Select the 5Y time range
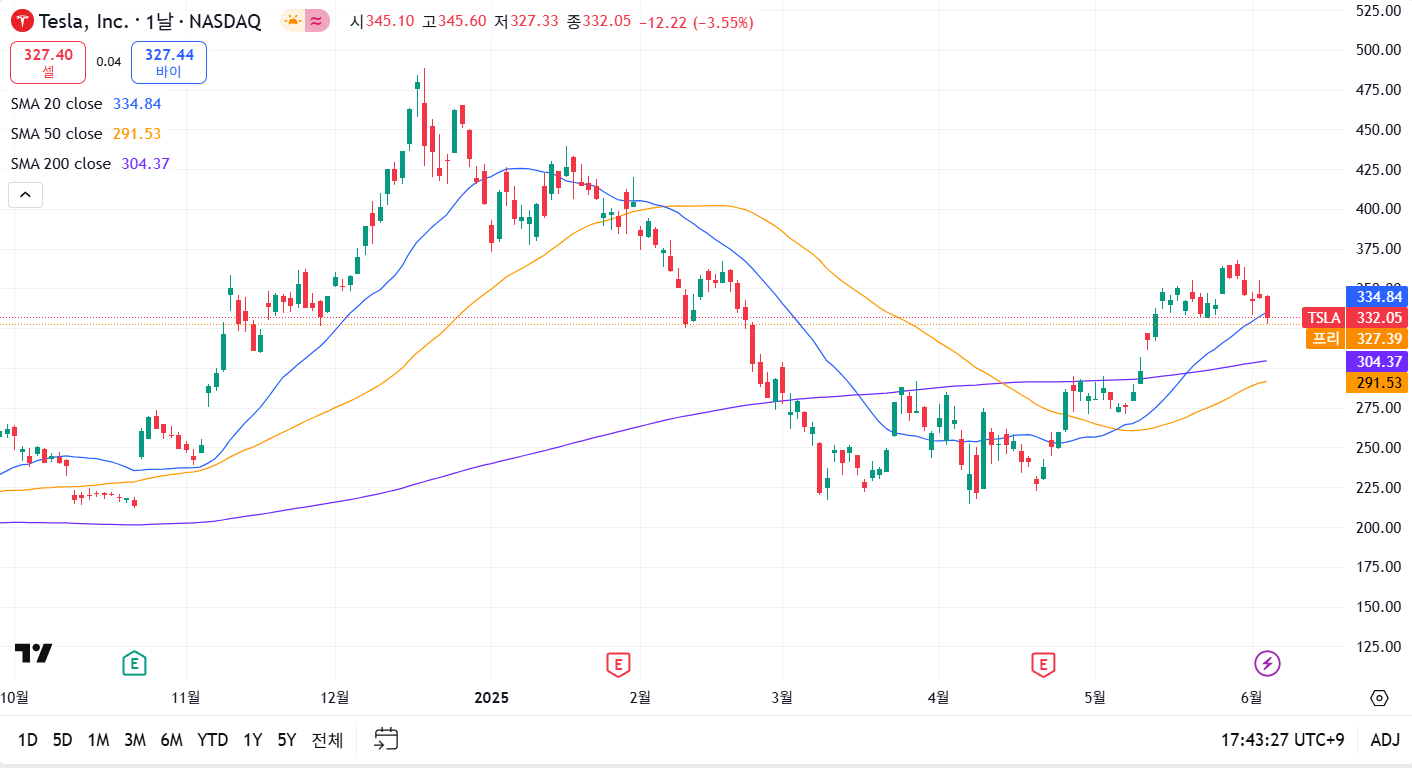The height and width of the screenshot is (768, 1412). pos(287,740)
